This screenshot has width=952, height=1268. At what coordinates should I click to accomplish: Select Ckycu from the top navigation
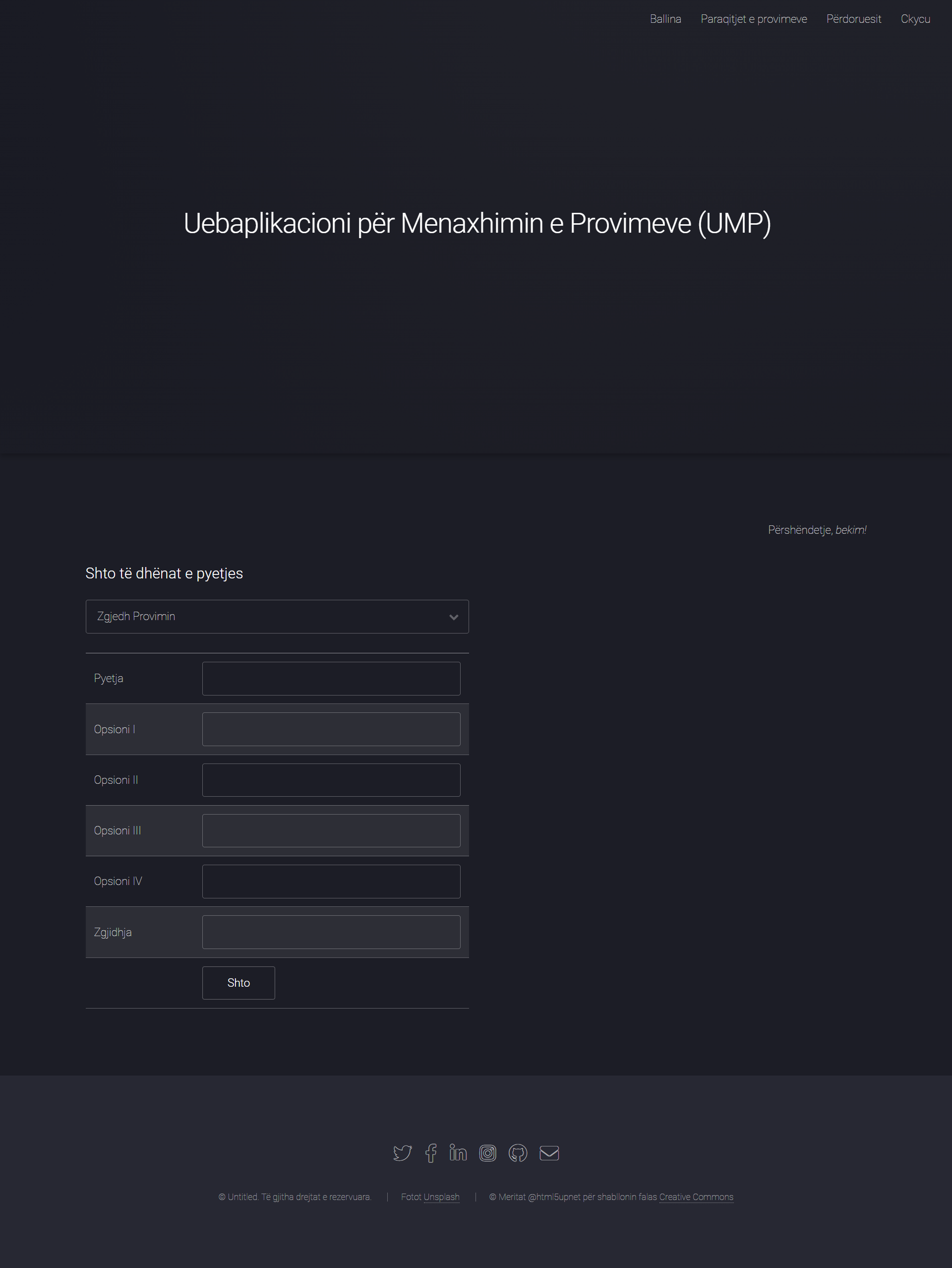(x=915, y=19)
